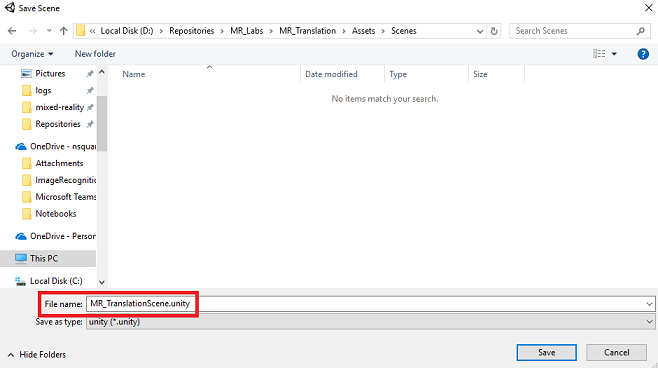Select the mixed-reality folder
658x368 pixels.
coord(59,107)
